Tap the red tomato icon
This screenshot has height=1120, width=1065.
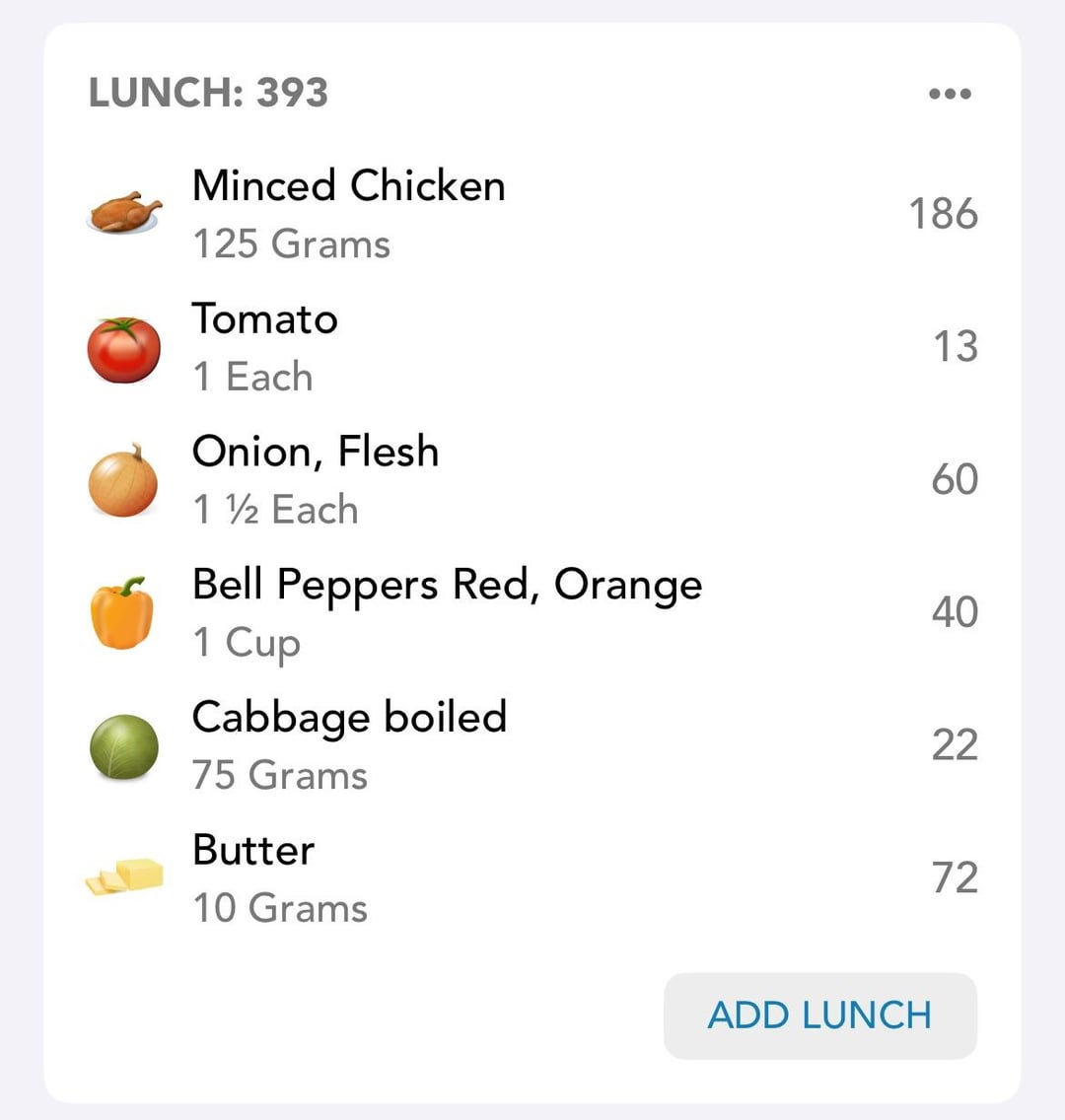(123, 349)
